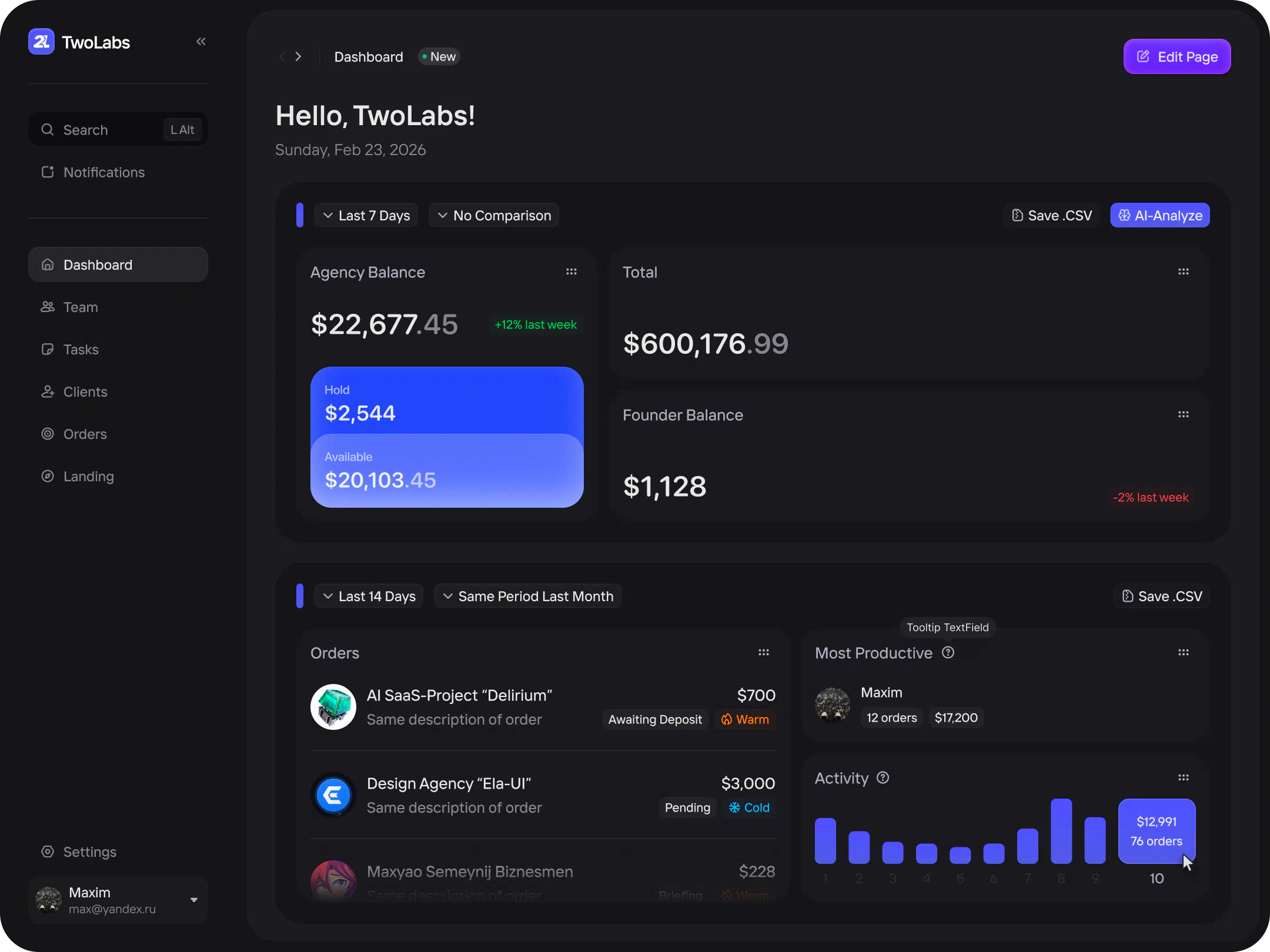Click the Most Productive help icon
The width and height of the screenshot is (1270, 952).
pos(948,652)
